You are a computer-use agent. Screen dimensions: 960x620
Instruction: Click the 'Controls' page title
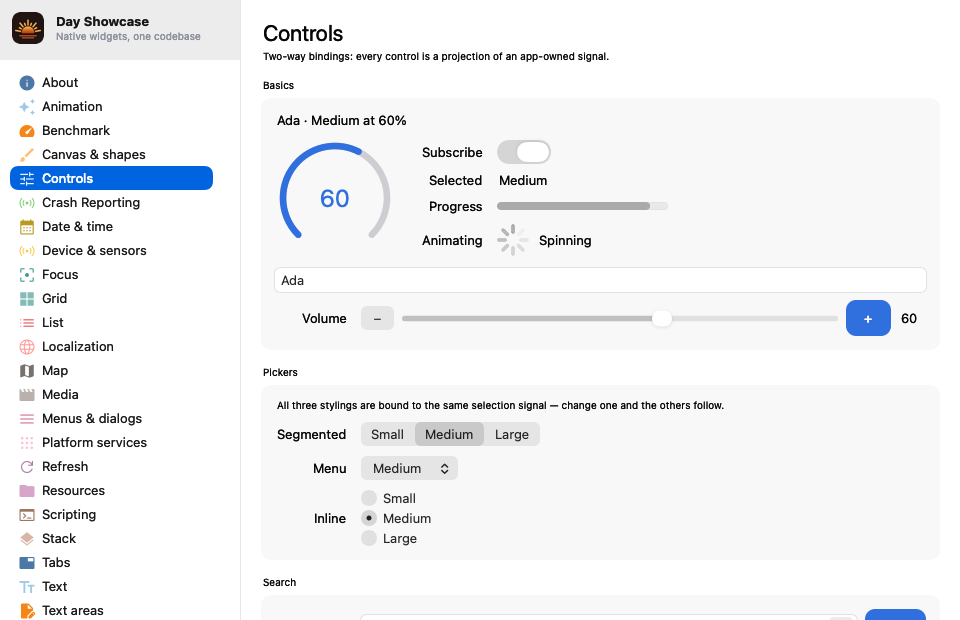[x=303, y=34]
